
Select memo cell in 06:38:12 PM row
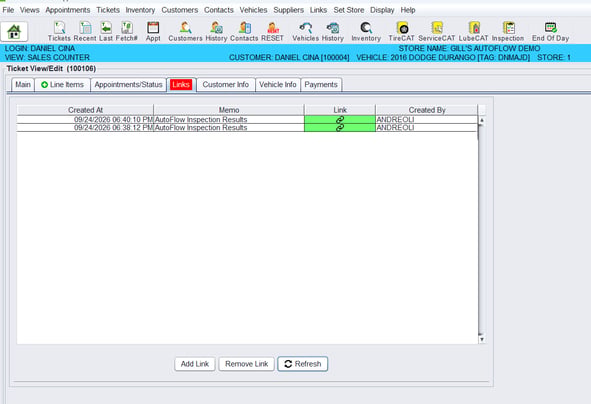coord(229,127)
